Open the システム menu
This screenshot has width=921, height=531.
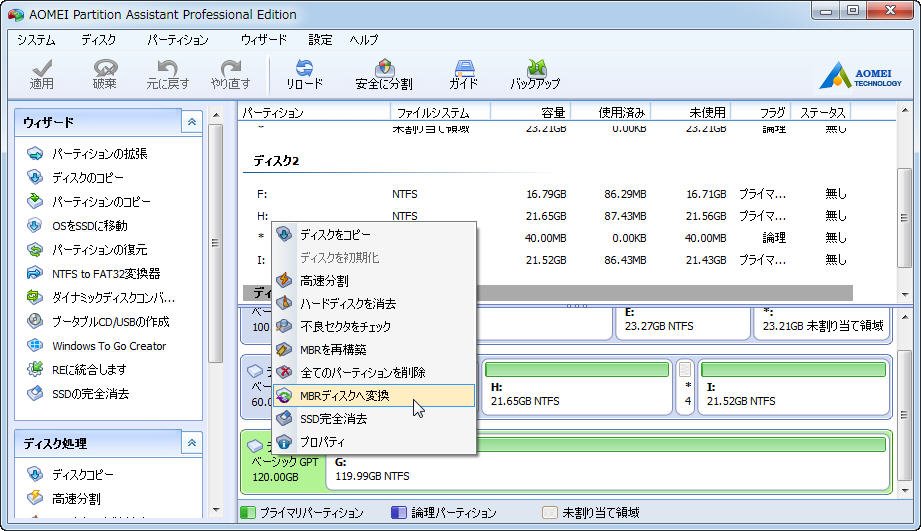[x=36, y=40]
